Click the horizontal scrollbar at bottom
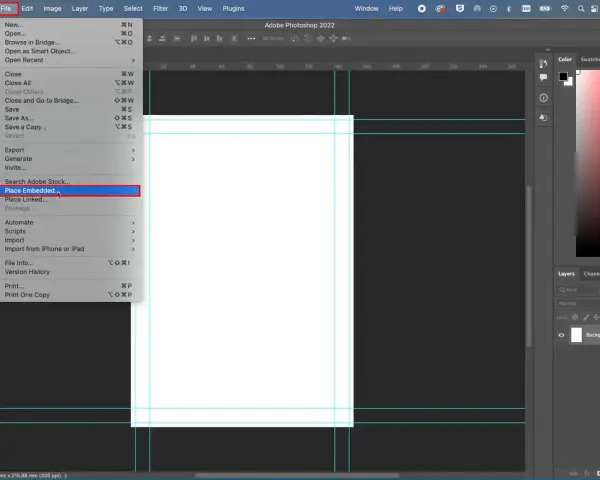 (297, 475)
